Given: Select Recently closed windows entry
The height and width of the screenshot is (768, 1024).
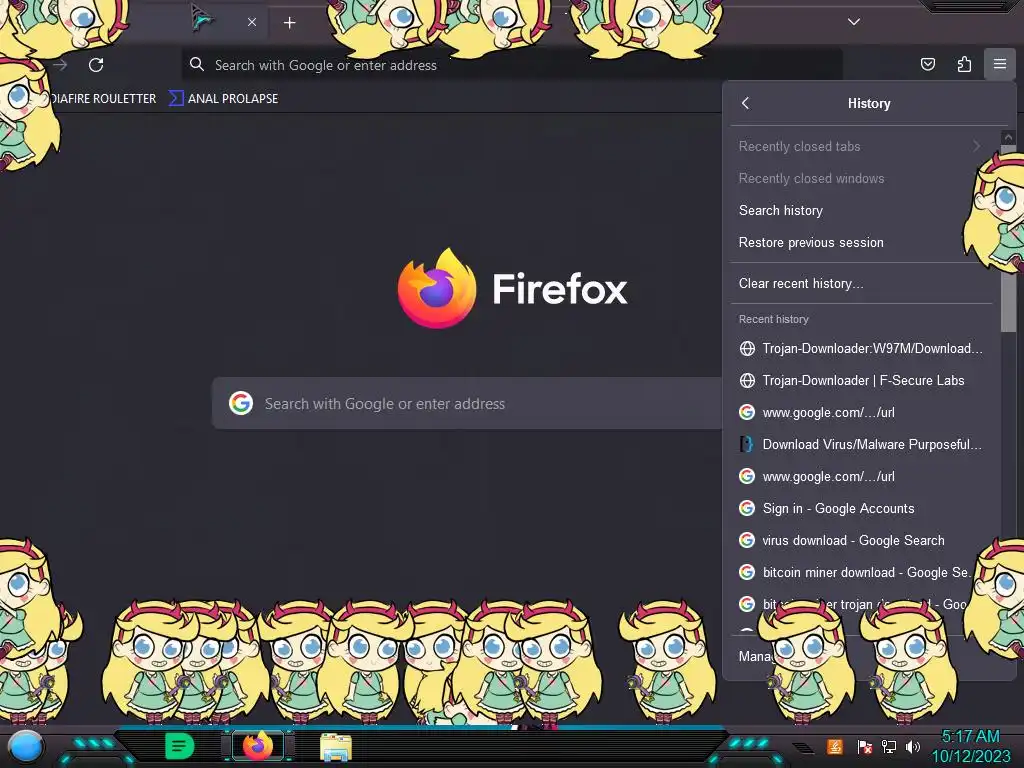Looking at the screenshot, I should (x=861, y=178).
